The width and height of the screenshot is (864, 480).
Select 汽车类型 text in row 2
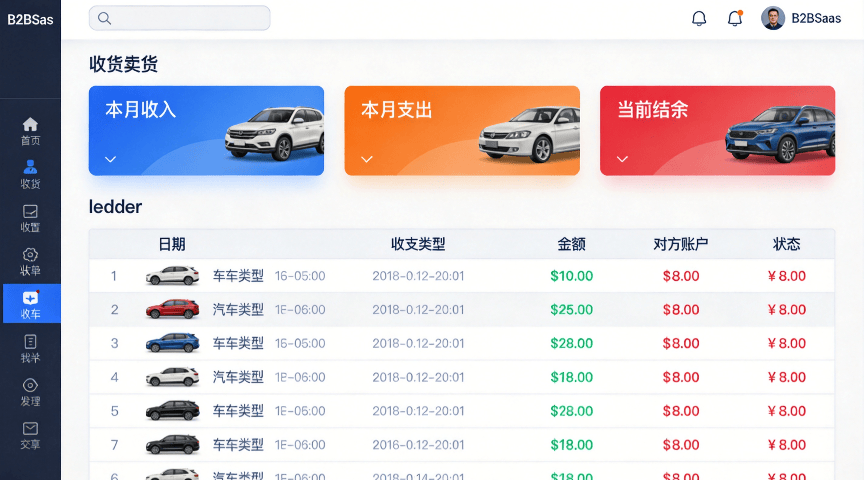point(239,309)
